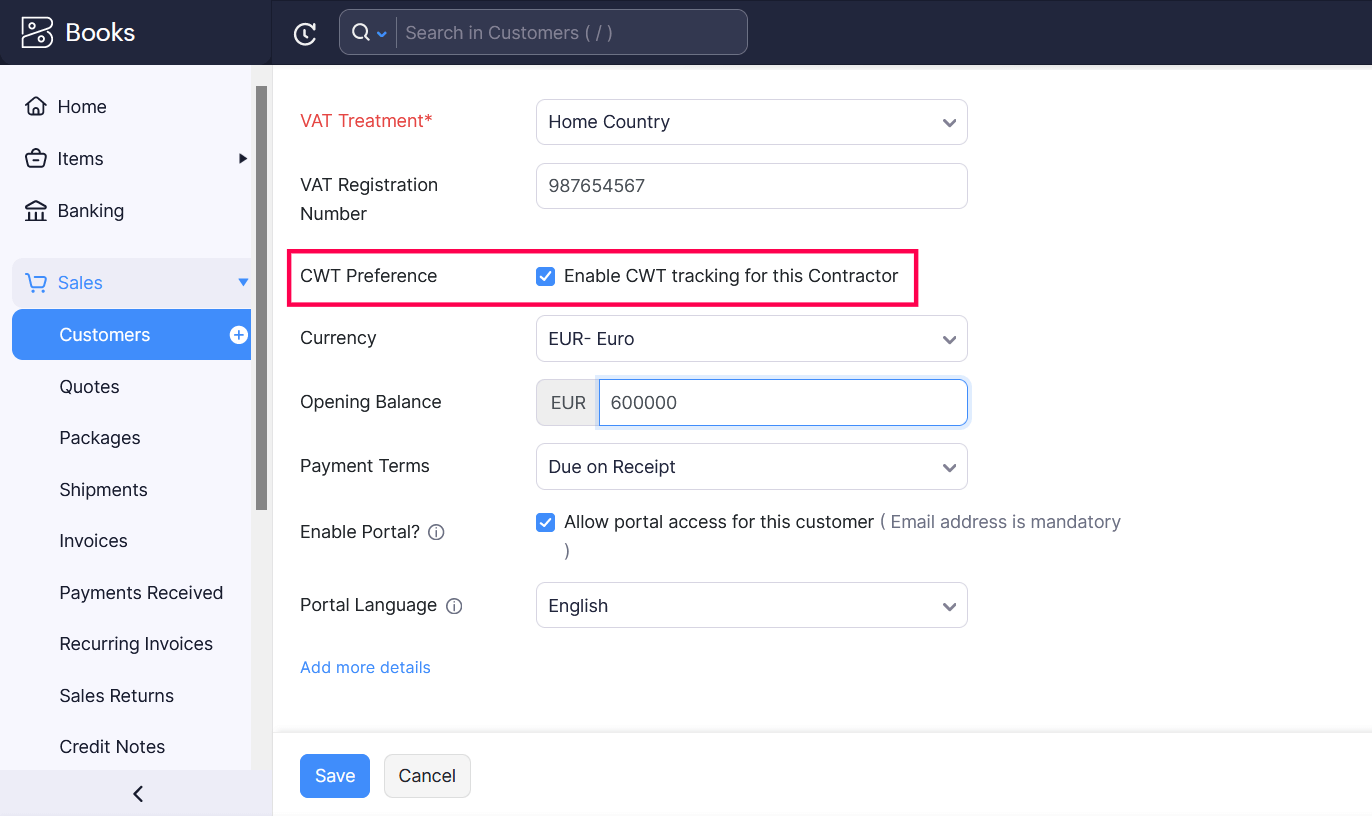
Task: Show Enable Portal info tooltip icon
Action: [x=436, y=533]
